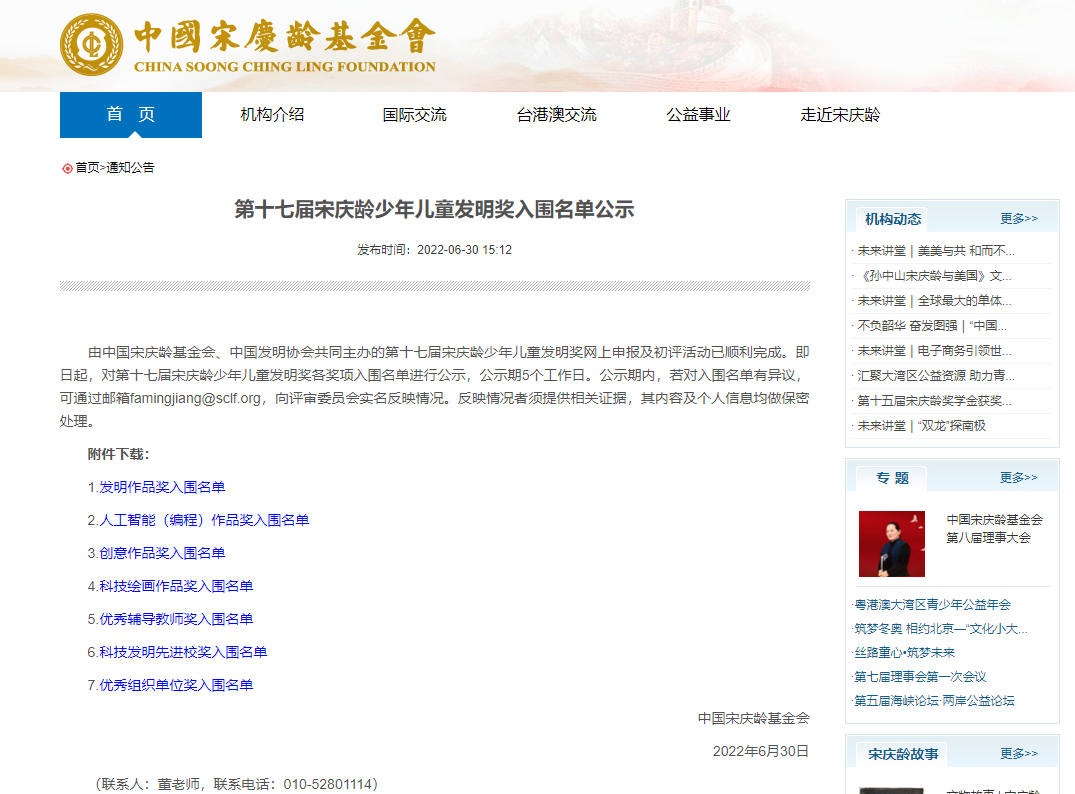
Task: Download 科技发明先进校奖入围名单 attachment
Action: pos(183,651)
